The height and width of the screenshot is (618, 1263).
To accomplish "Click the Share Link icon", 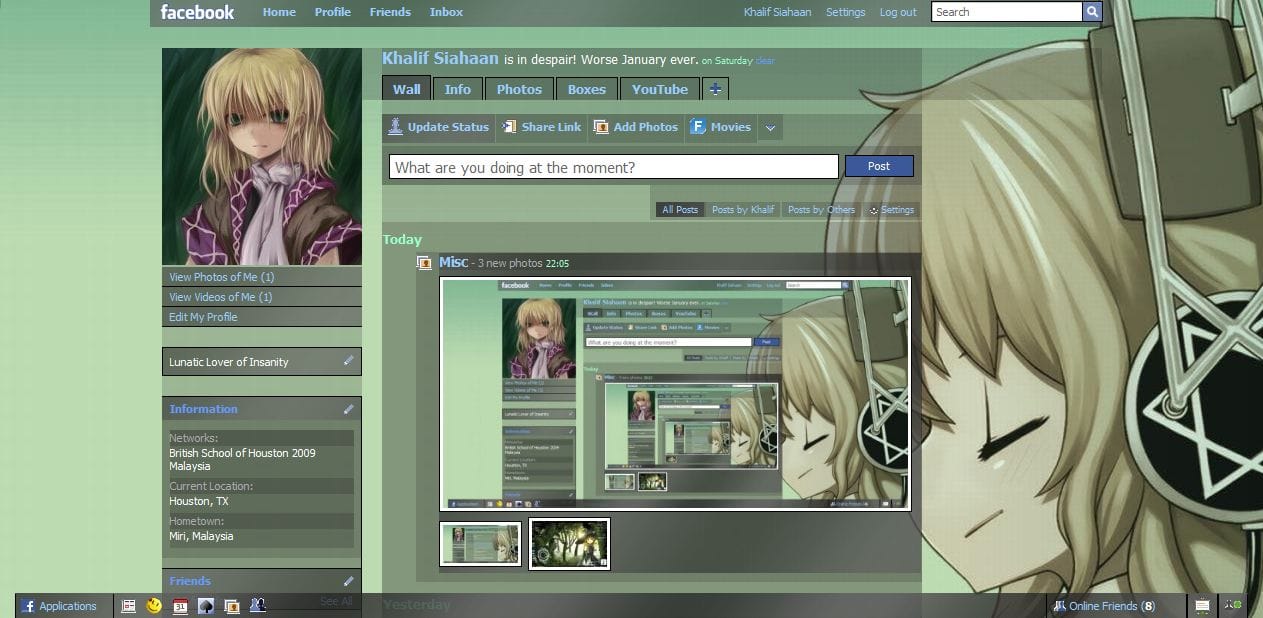I will point(510,127).
